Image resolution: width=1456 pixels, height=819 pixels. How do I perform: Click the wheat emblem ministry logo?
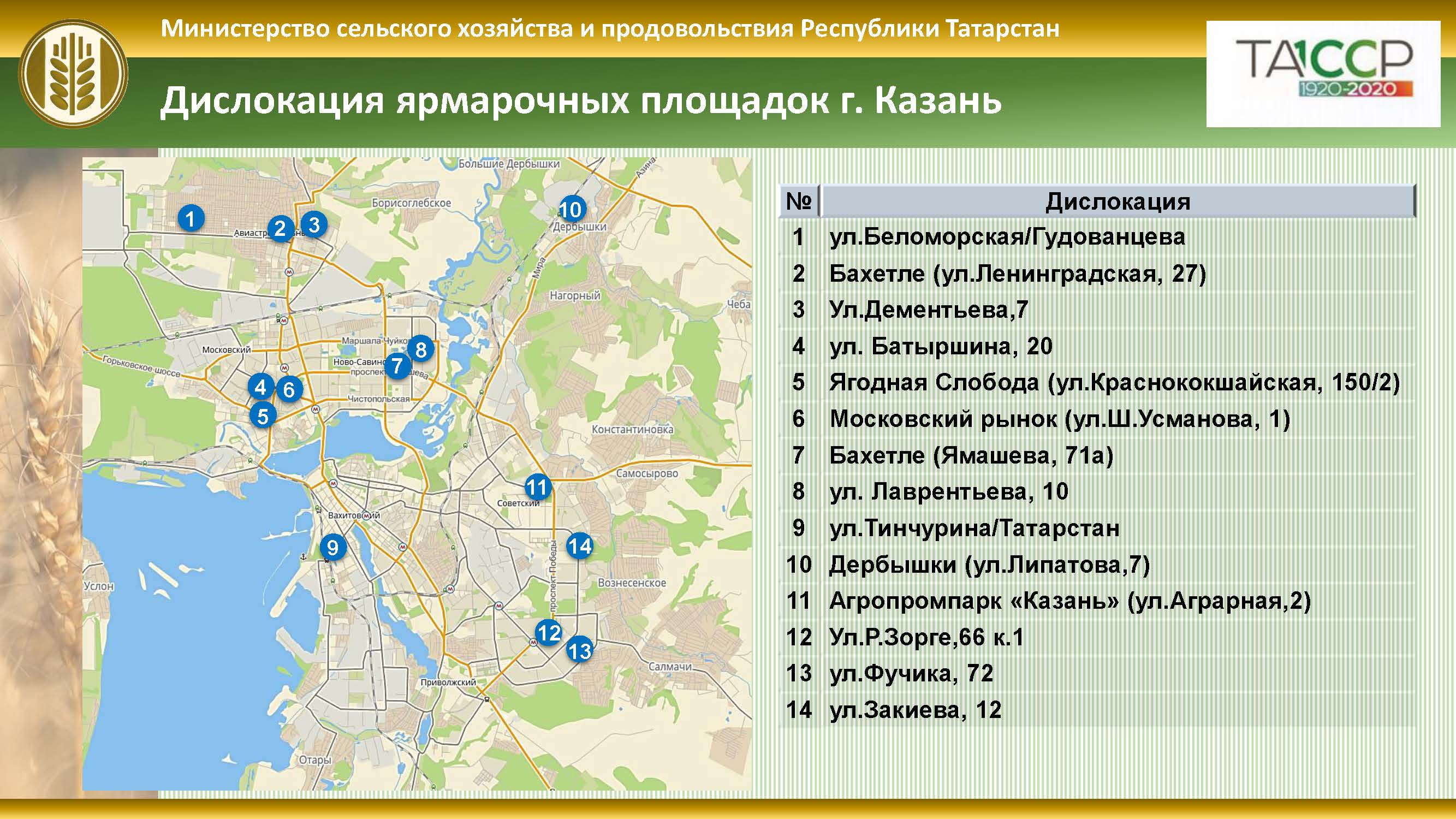click(73, 74)
